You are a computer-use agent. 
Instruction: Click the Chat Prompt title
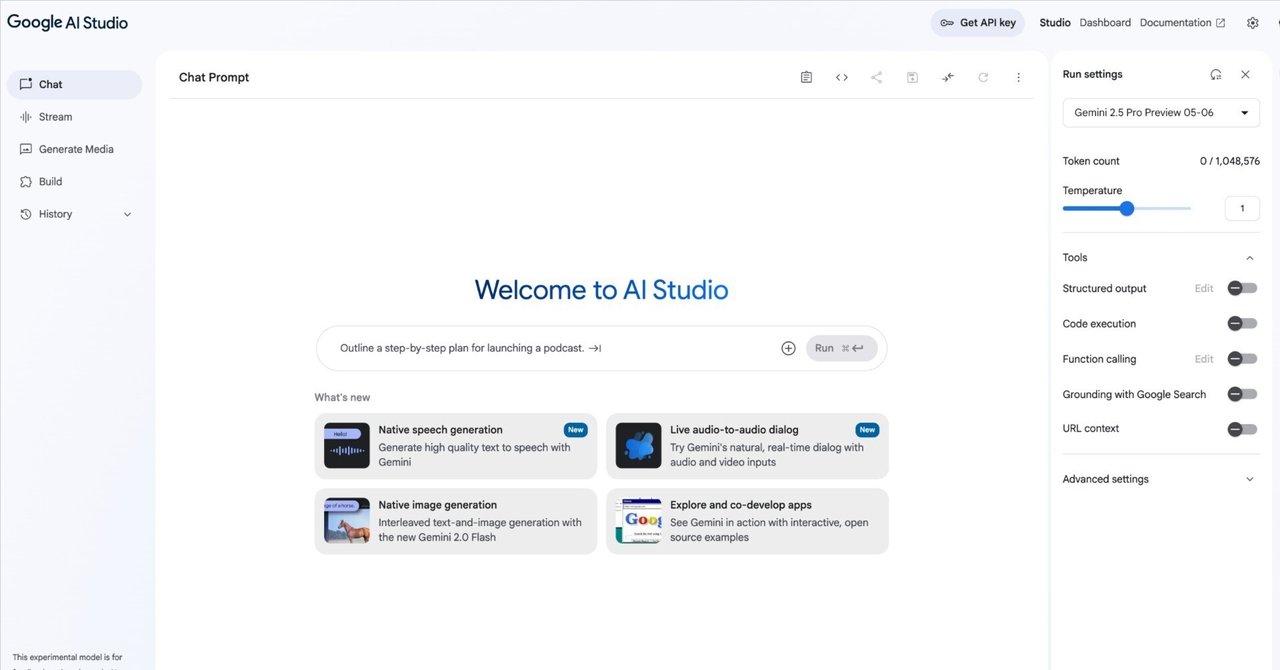tap(214, 77)
